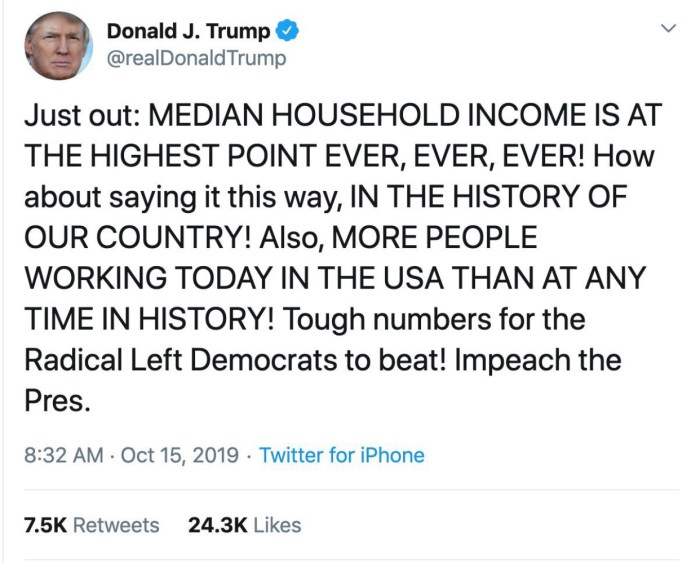Screen dimensions: 700x563
Task: Click the blue verified badge
Action: (289, 32)
